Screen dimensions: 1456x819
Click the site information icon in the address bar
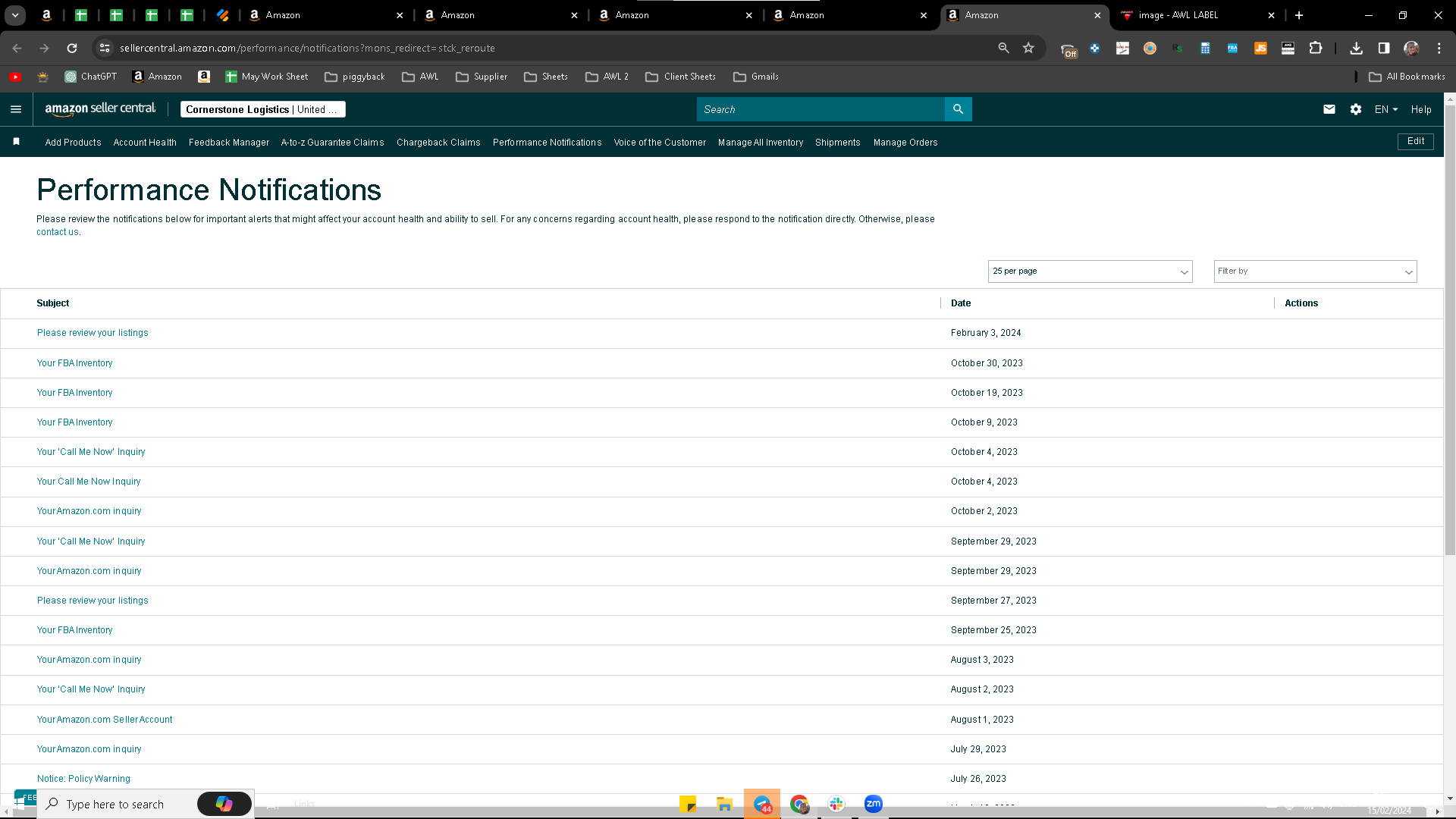(105, 48)
